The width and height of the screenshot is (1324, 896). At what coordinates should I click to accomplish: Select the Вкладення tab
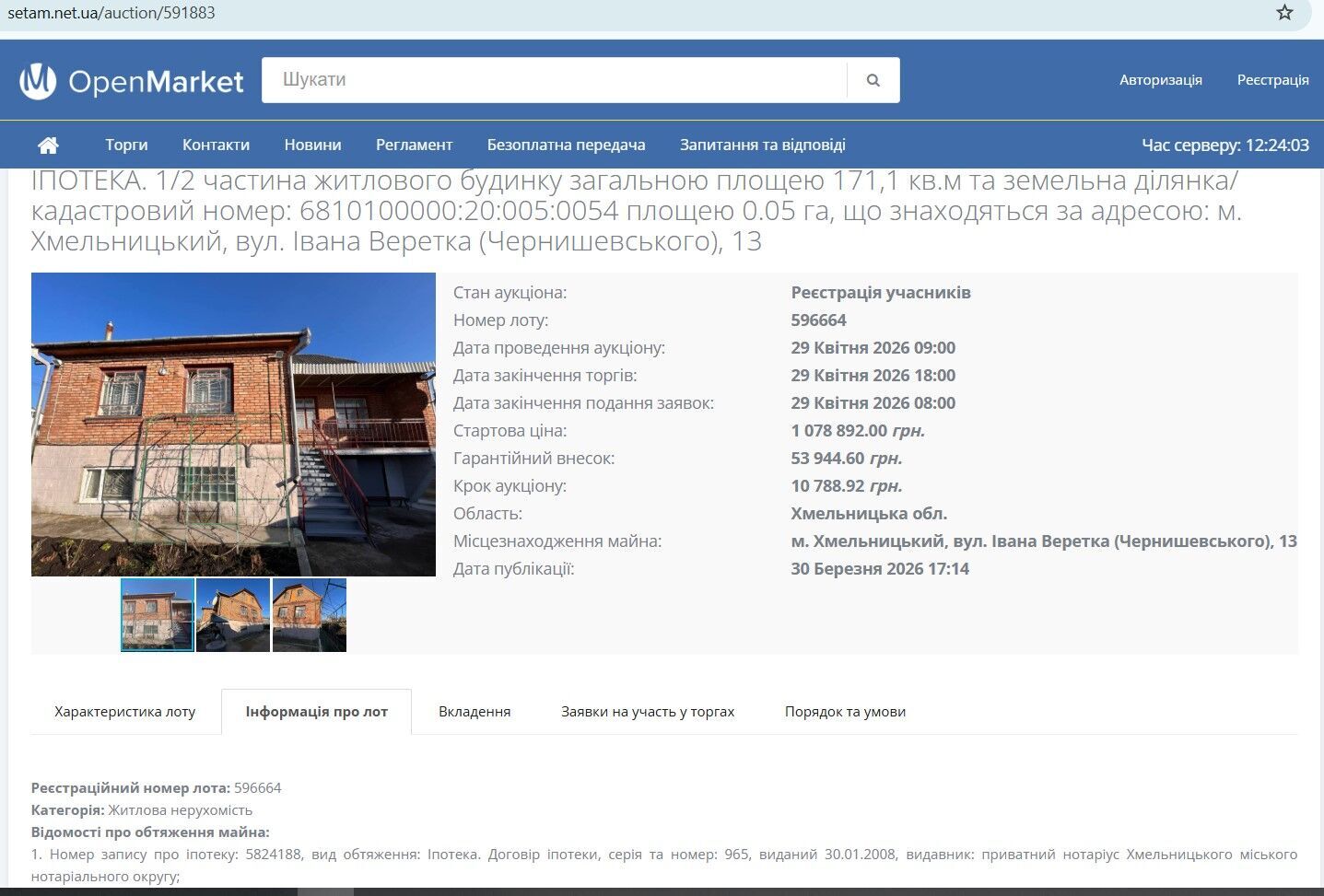click(474, 711)
